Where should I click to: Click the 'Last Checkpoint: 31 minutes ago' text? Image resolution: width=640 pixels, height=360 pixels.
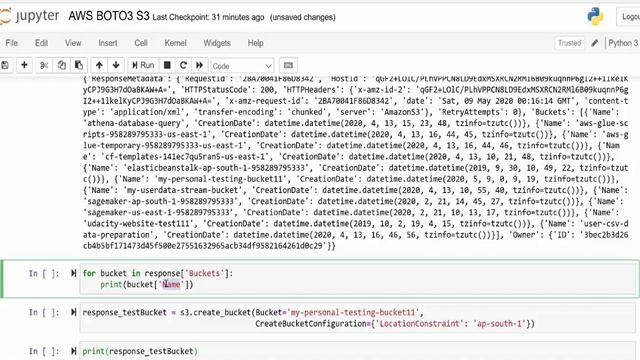[x=208, y=17]
